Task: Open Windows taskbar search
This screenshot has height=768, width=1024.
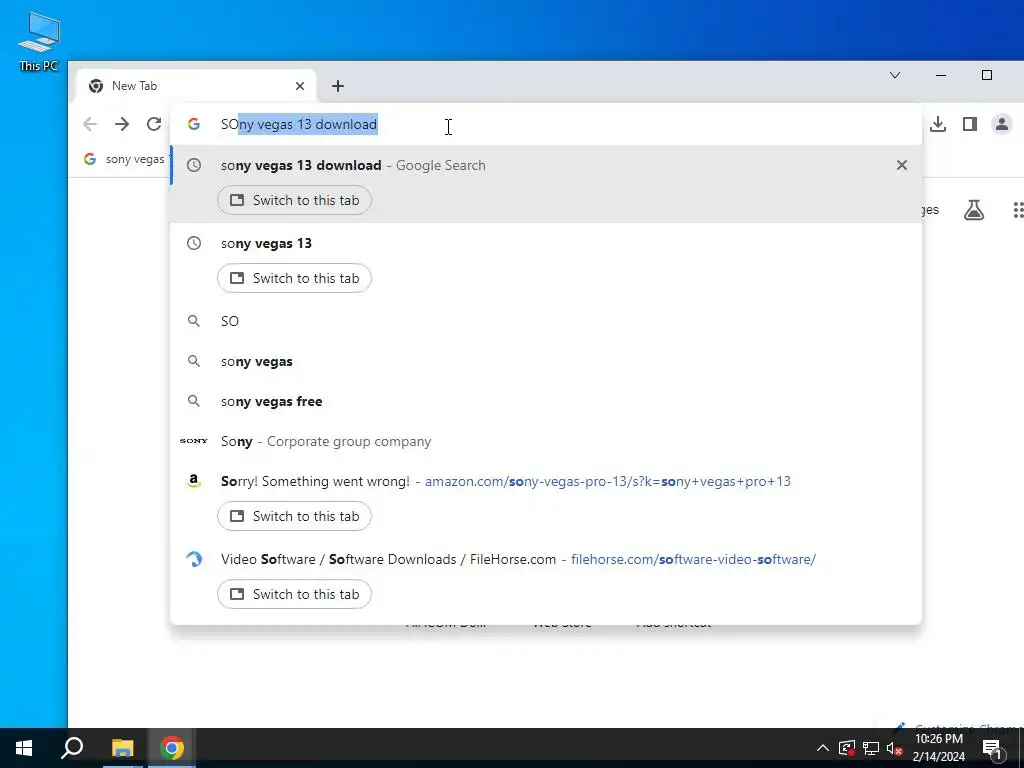Action: click(72, 748)
